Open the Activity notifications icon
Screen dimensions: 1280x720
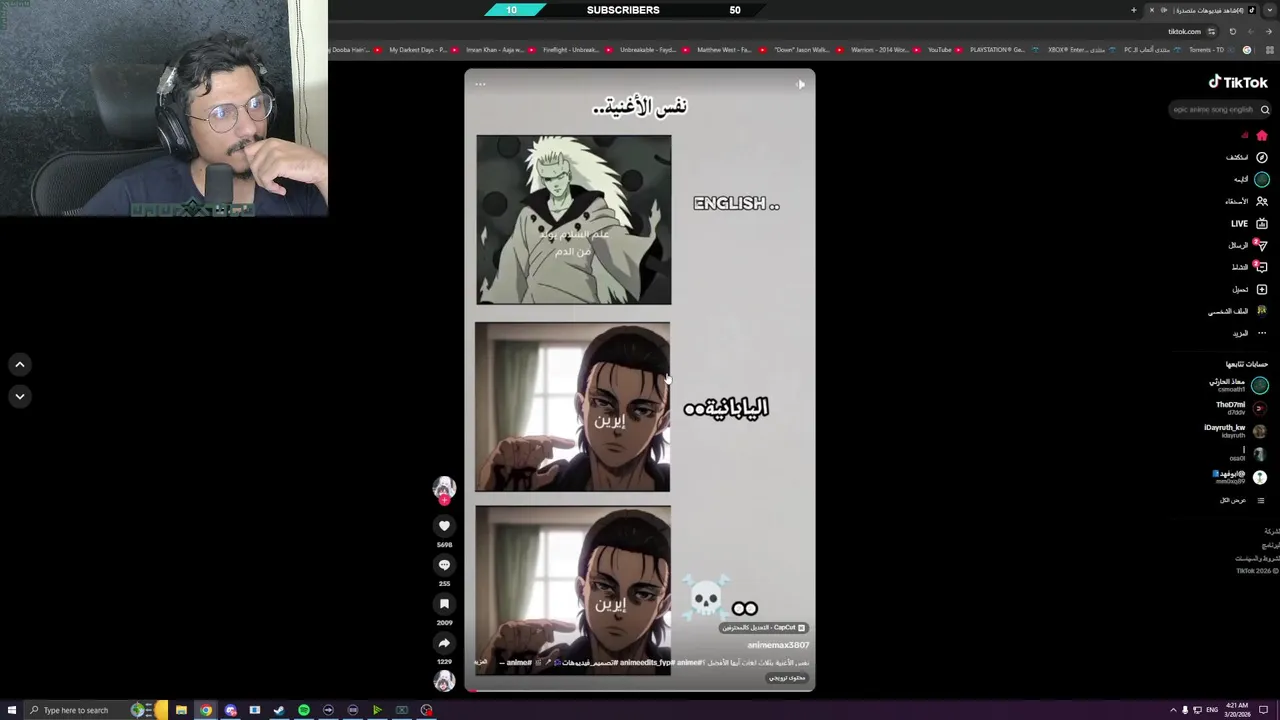point(1262,267)
